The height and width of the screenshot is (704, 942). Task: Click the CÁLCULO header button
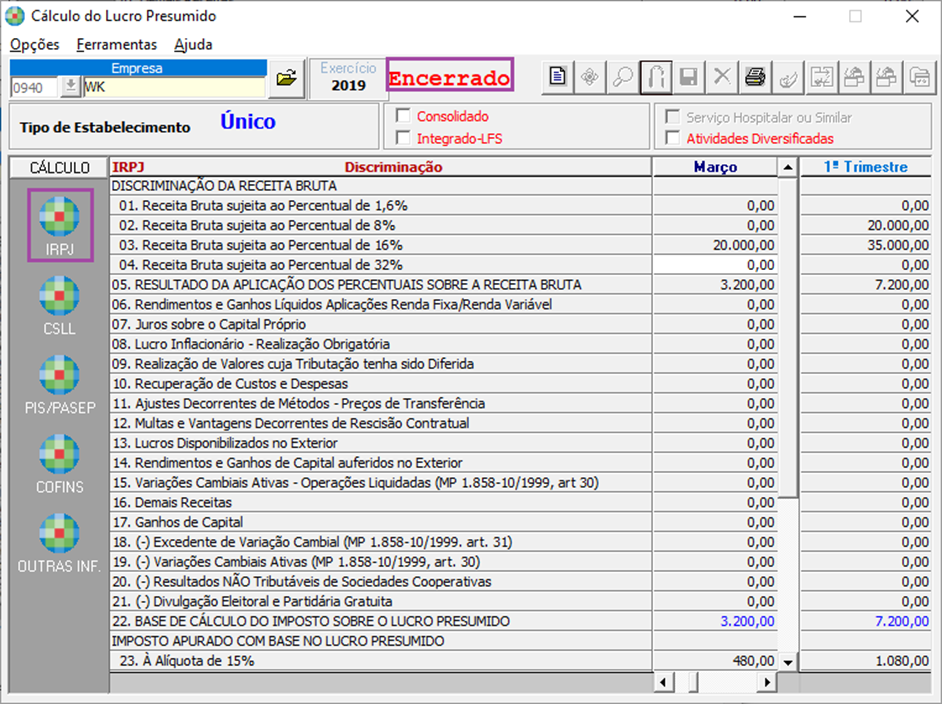pos(59,168)
